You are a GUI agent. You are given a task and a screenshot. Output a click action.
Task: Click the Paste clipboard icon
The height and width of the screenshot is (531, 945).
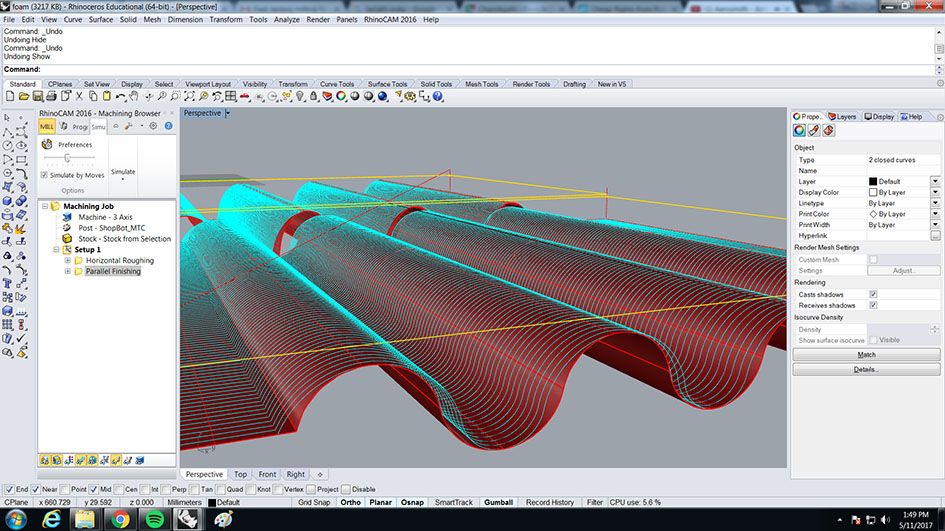pyautogui.click(x=107, y=96)
